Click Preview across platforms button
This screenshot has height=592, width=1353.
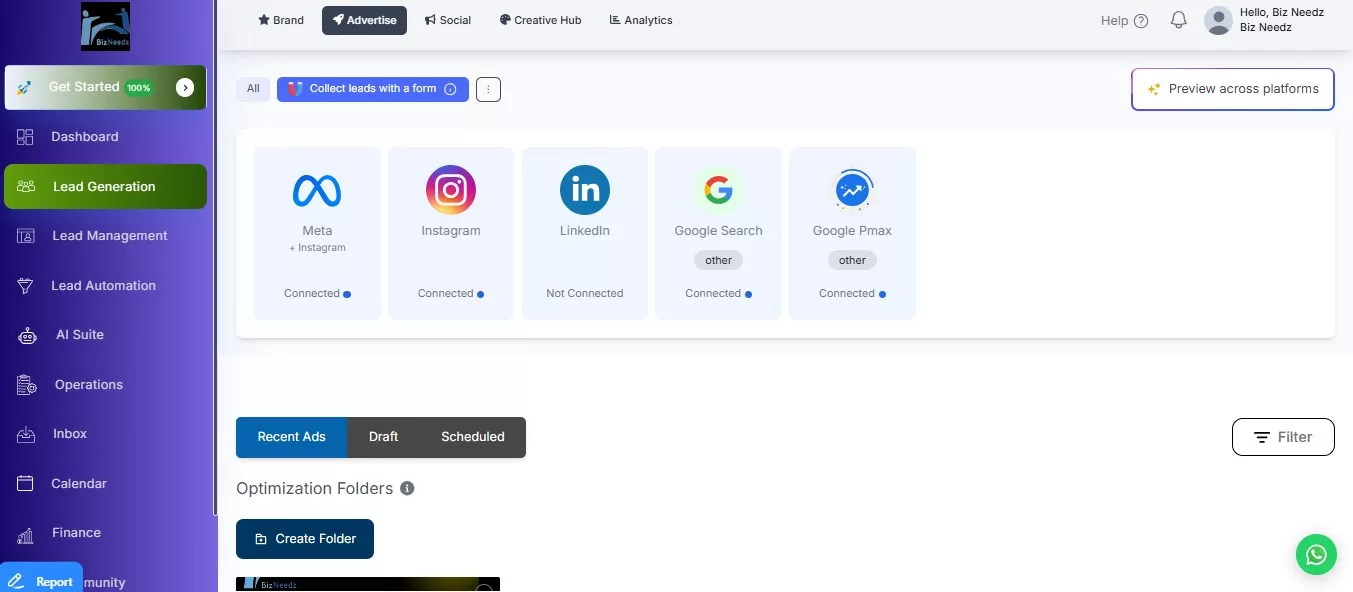pyautogui.click(x=1233, y=89)
